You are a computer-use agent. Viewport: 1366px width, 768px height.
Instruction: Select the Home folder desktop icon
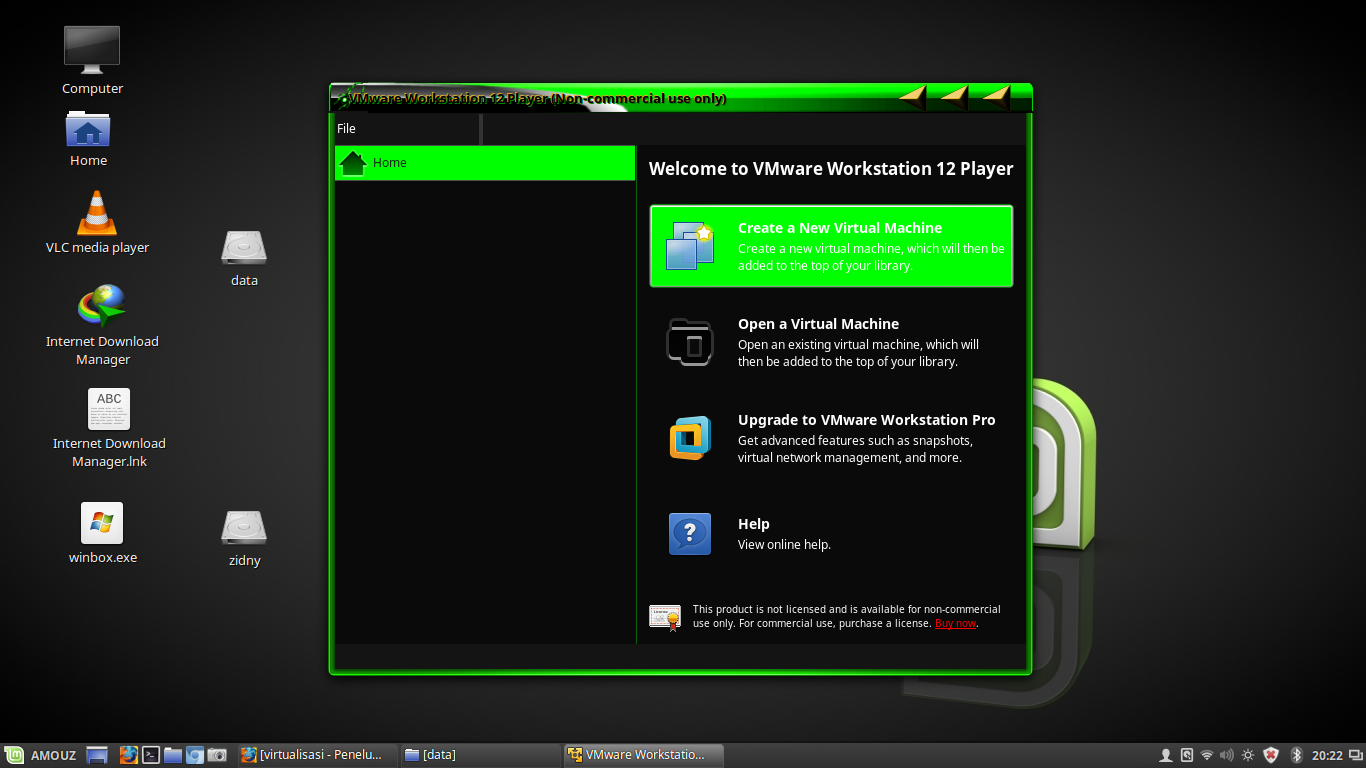[x=88, y=139]
